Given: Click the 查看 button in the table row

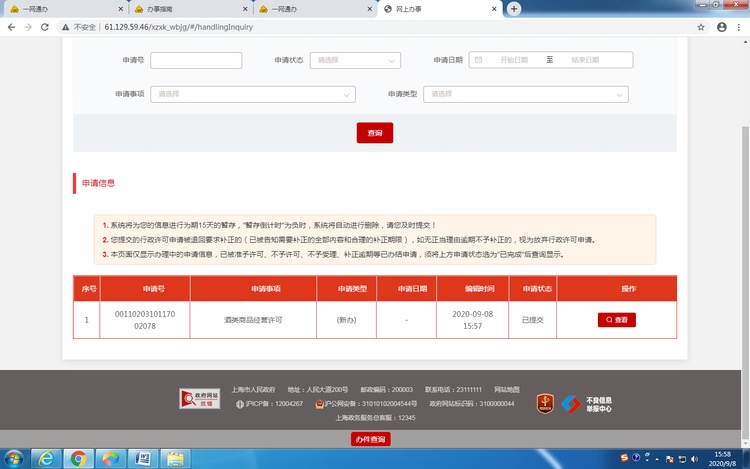Looking at the screenshot, I should 616,320.
